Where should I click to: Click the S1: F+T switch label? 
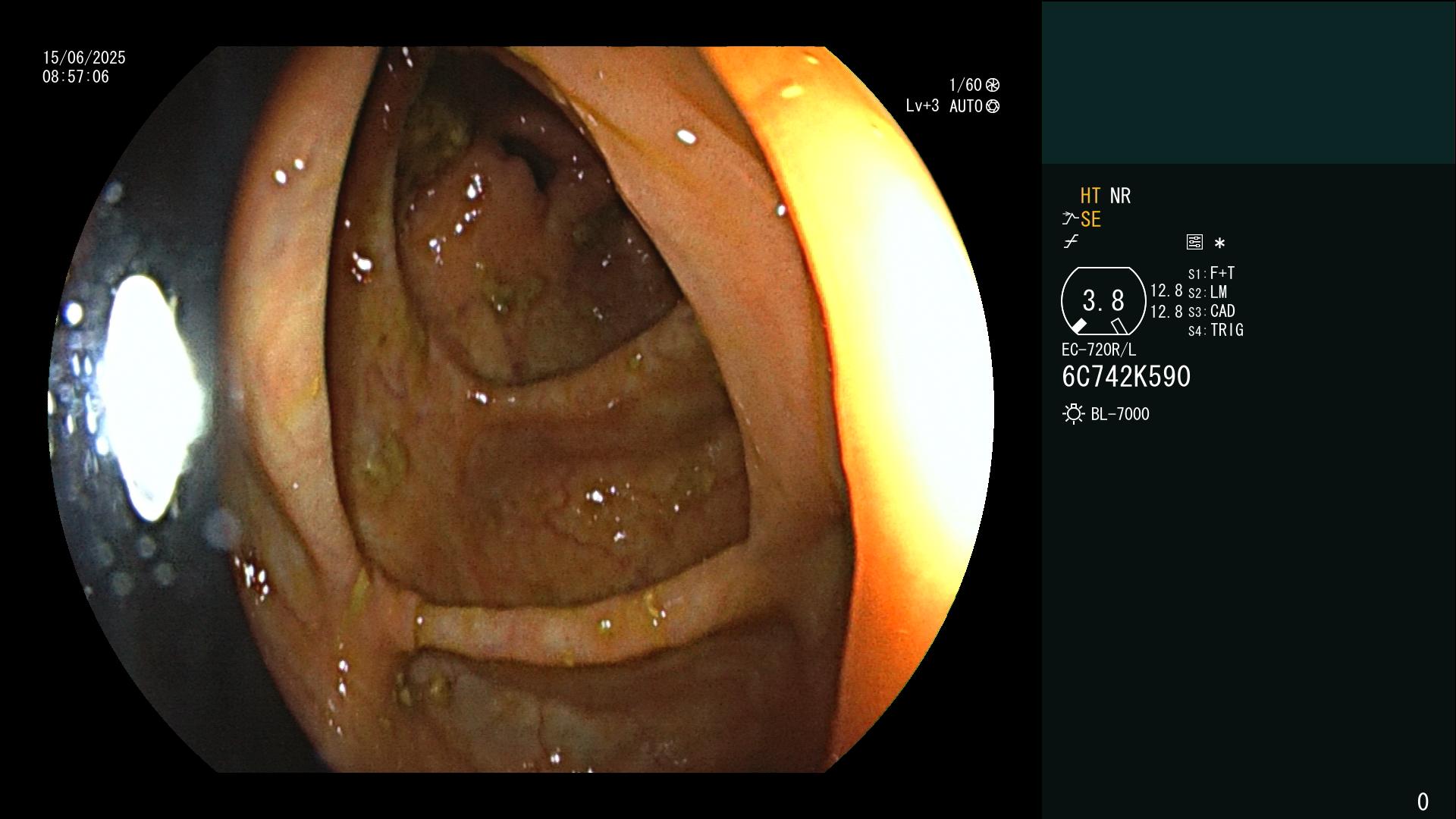click(1212, 273)
